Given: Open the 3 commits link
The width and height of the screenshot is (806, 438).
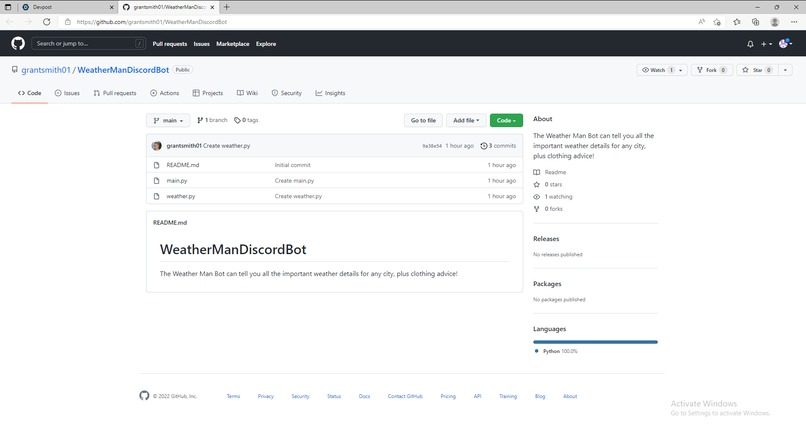Looking at the screenshot, I should click(498, 146).
